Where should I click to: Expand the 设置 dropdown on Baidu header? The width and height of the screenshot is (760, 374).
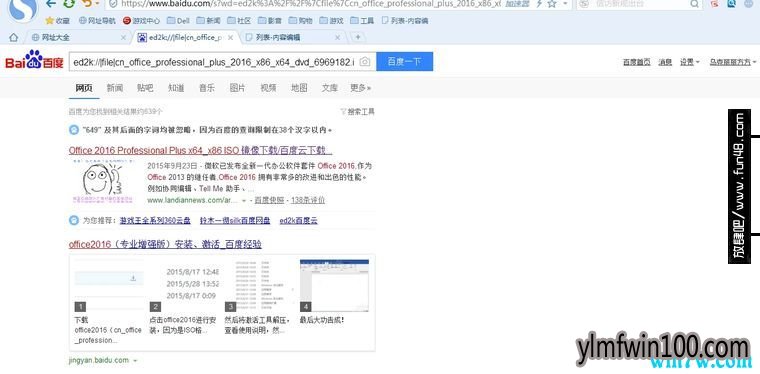[x=689, y=62]
